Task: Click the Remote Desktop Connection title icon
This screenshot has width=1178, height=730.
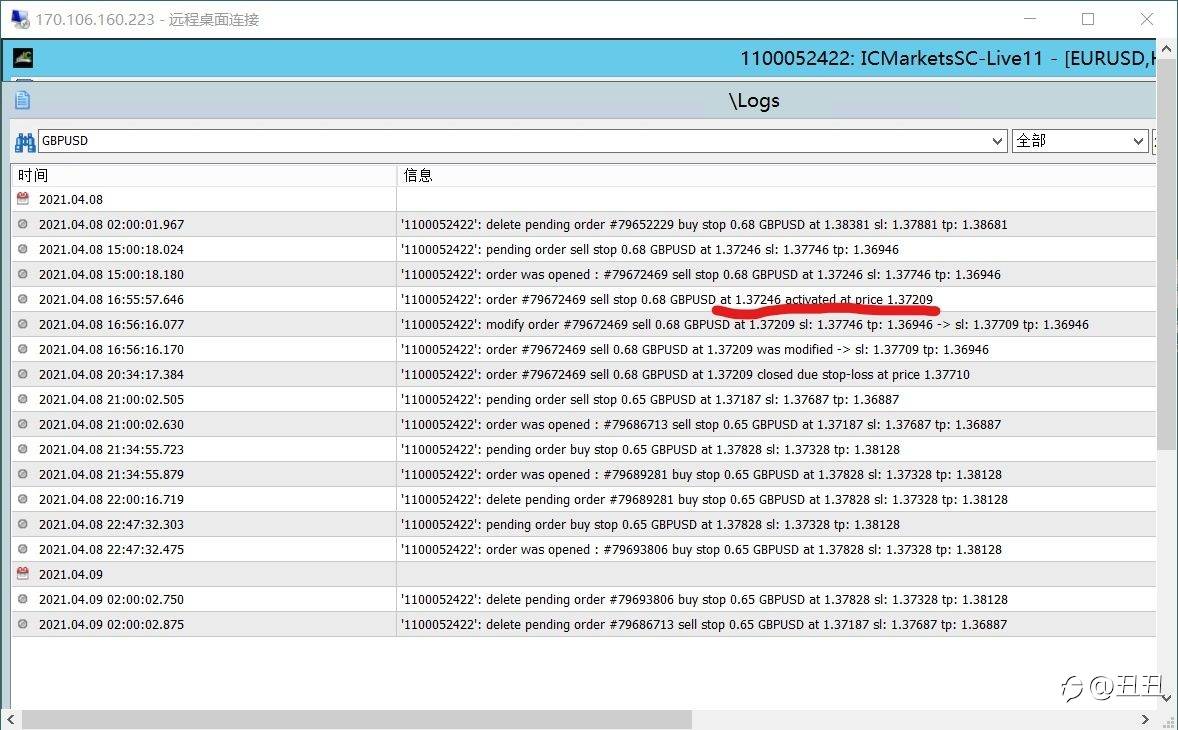Action: [x=20, y=19]
